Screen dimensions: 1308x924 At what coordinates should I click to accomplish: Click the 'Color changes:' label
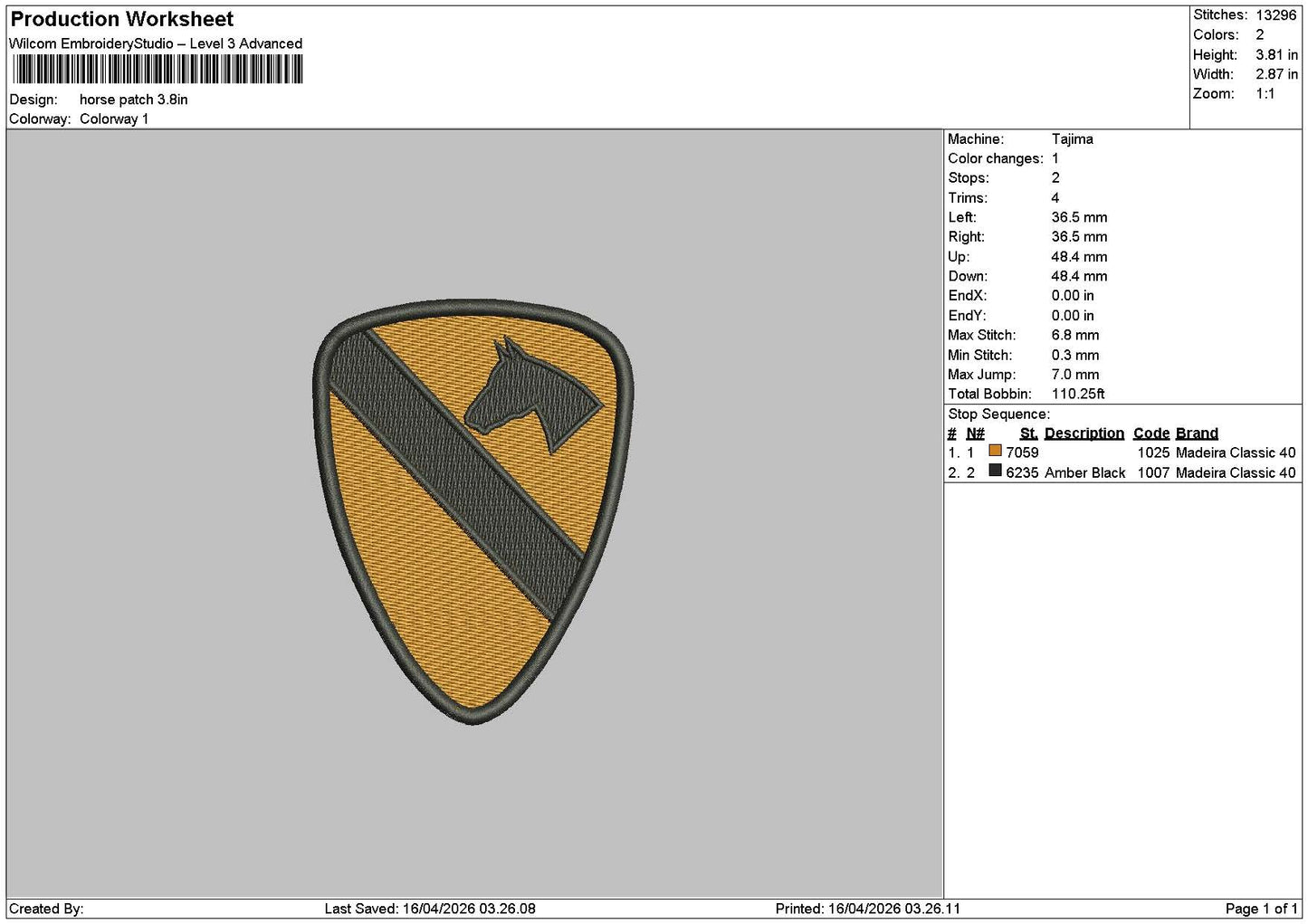[996, 158]
